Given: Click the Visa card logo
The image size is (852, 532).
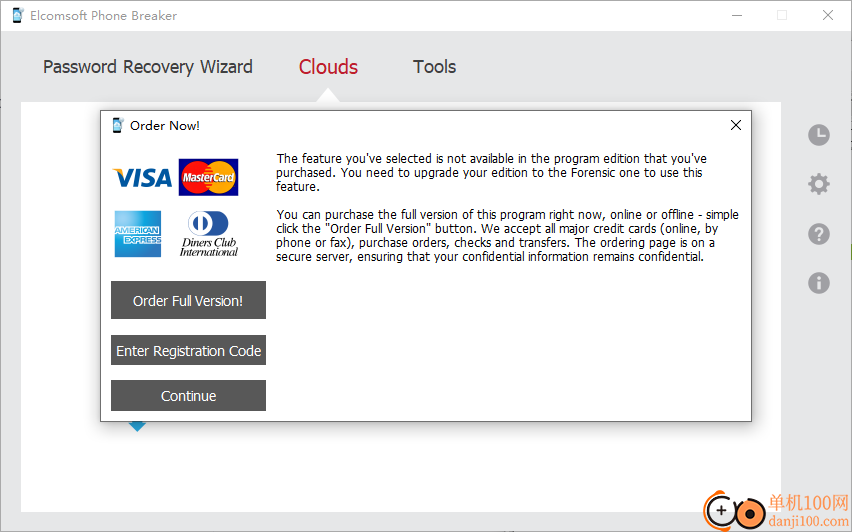Looking at the screenshot, I should 142,178.
